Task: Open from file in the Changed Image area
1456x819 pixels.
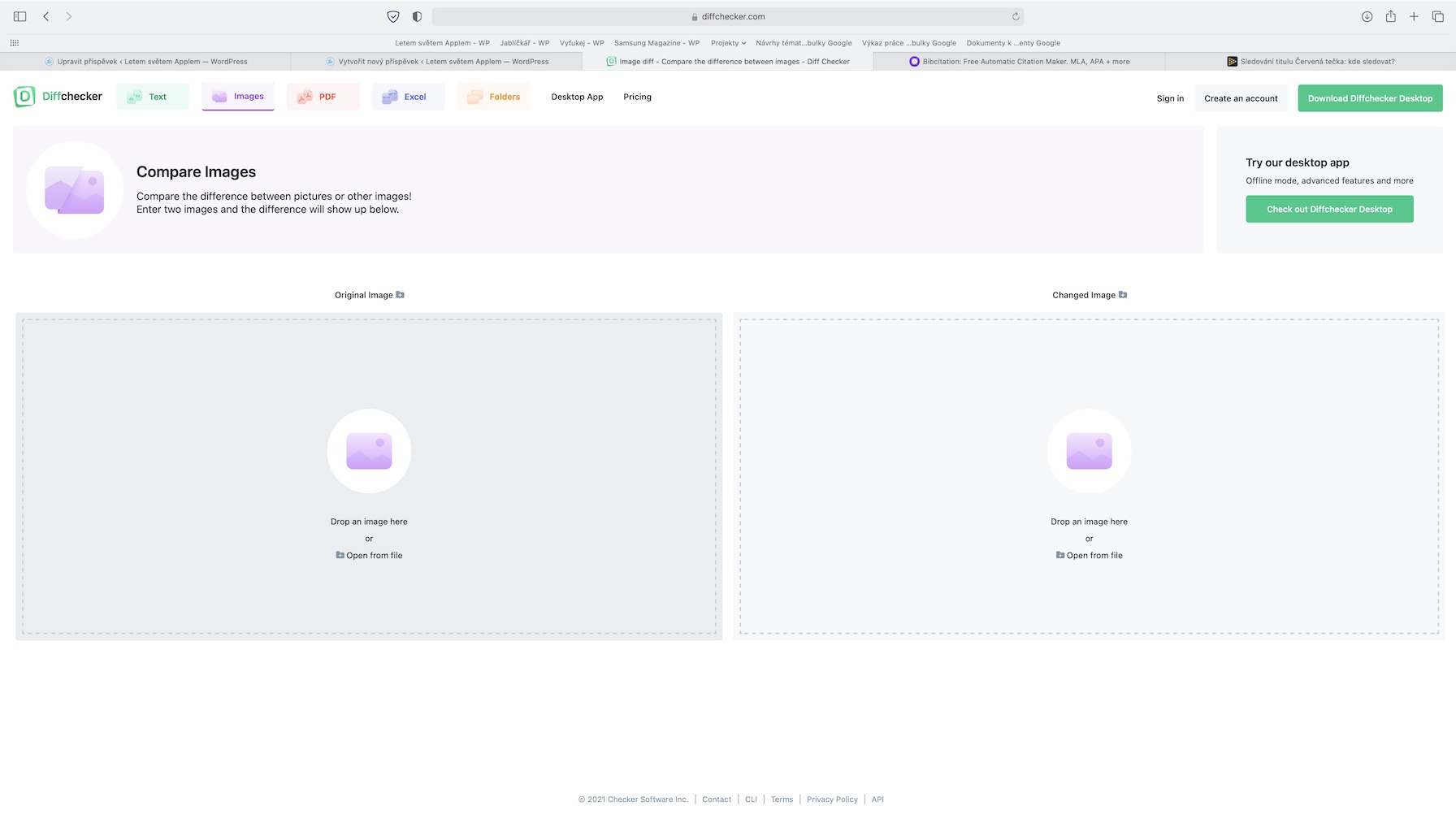Action: point(1089,556)
